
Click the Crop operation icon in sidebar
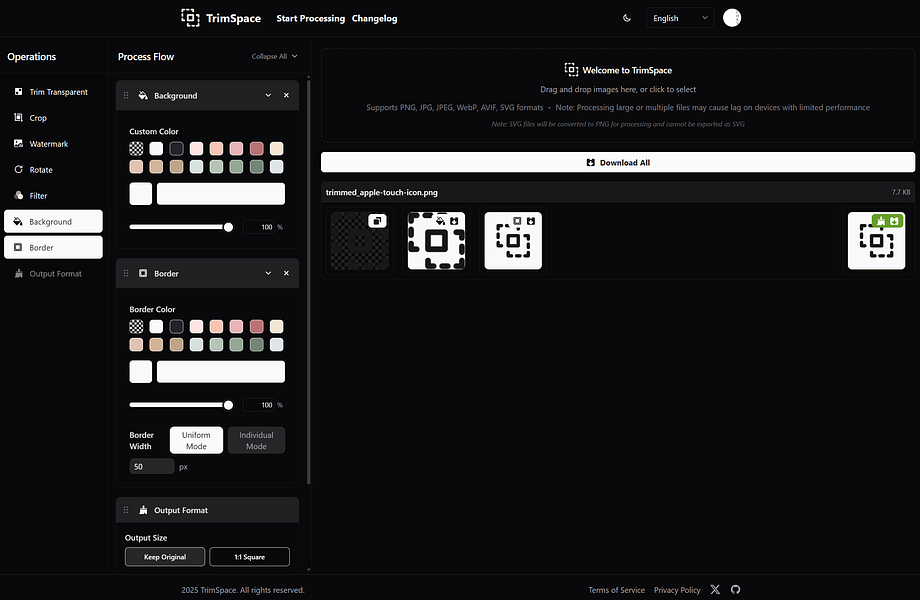click(x=18, y=117)
